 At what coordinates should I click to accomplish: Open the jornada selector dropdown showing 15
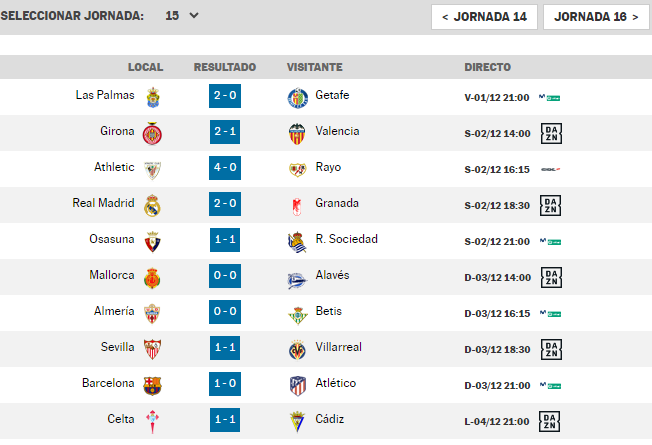(x=182, y=16)
